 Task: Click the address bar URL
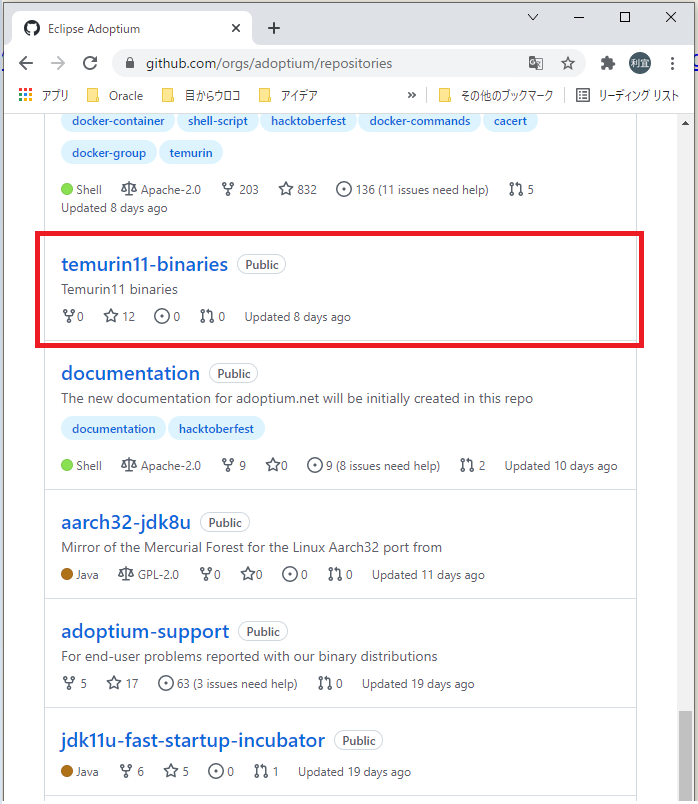269,64
